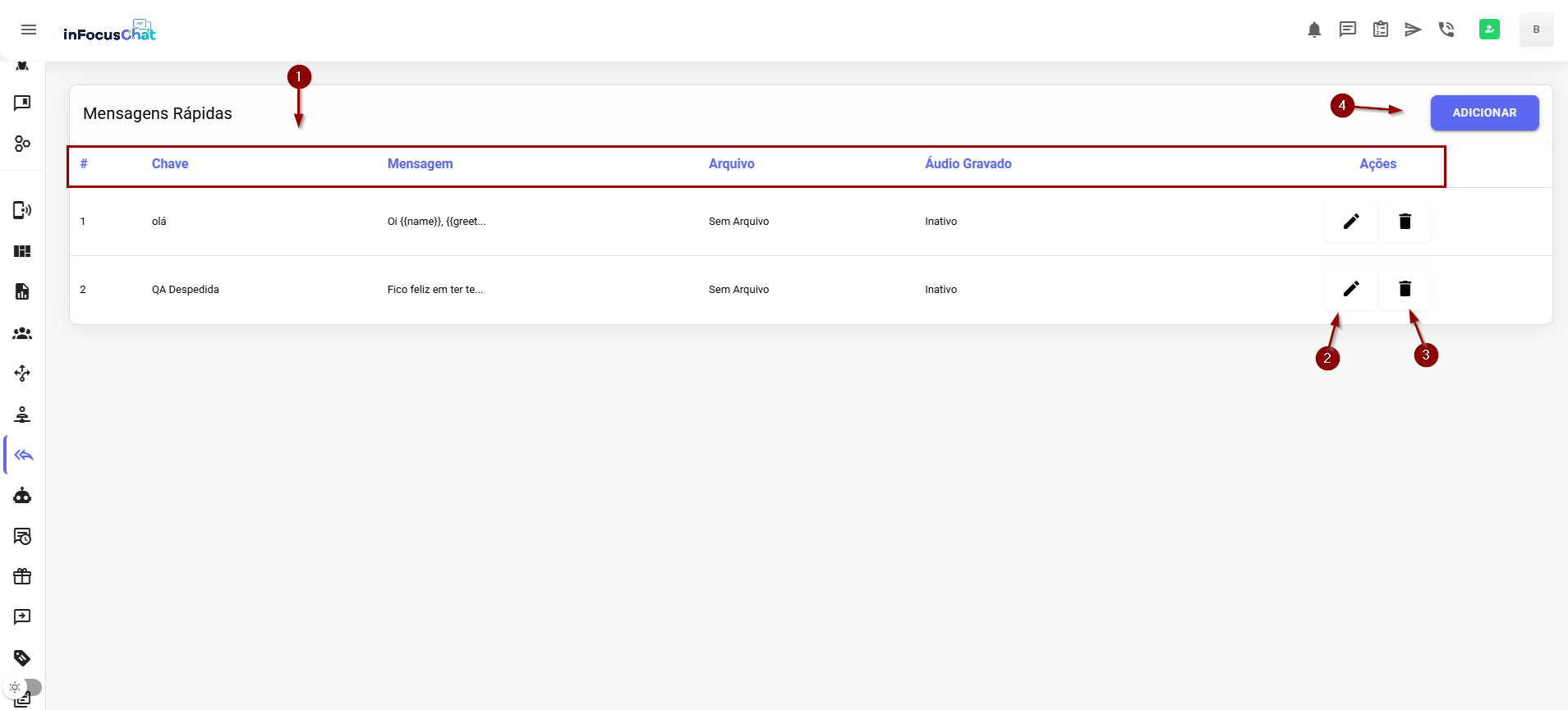The width and height of the screenshot is (1568, 710).
Task: Open the tags icon in sidebar
Action: coord(22,657)
